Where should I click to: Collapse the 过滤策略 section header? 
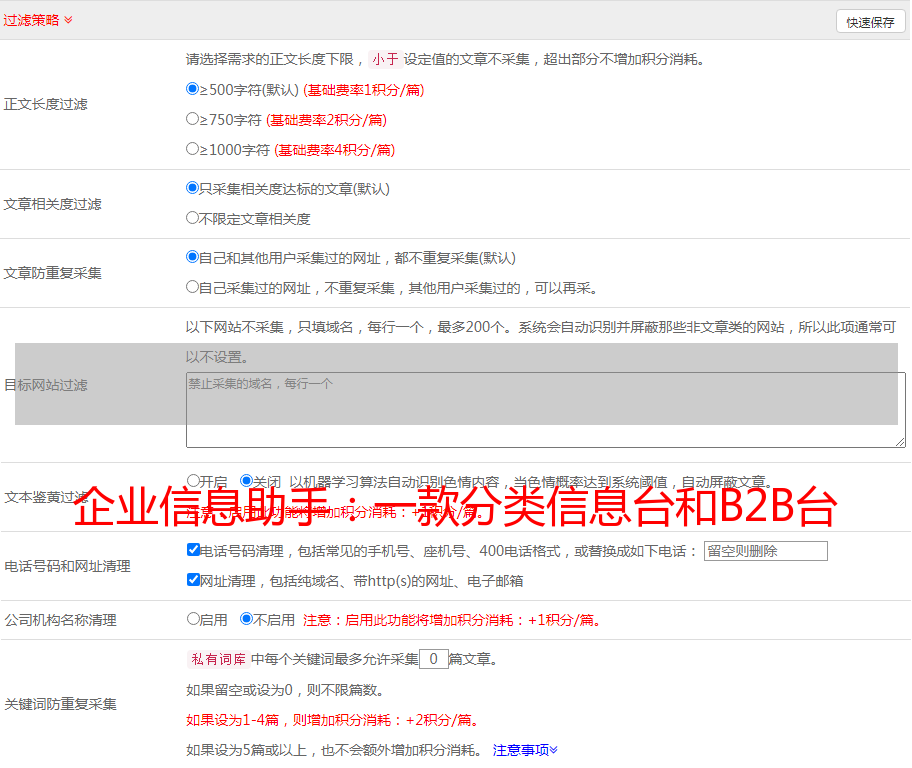point(38,20)
